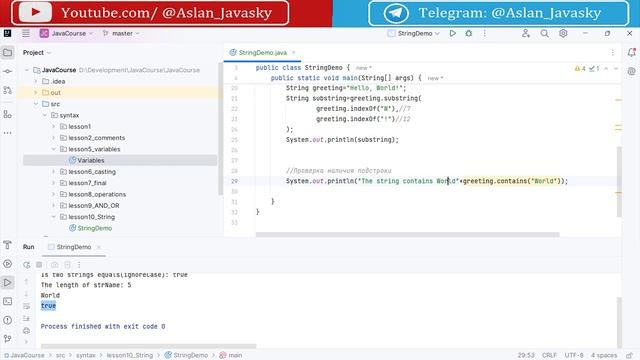
Task: Open the Project tool window icon
Action: pyautogui.click(x=7, y=53)
